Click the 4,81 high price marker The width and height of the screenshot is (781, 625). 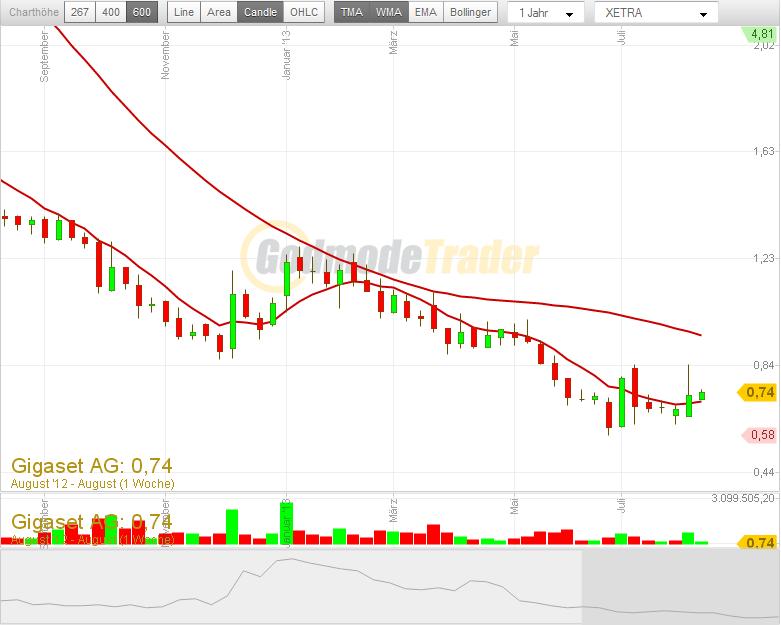[760, 34]
